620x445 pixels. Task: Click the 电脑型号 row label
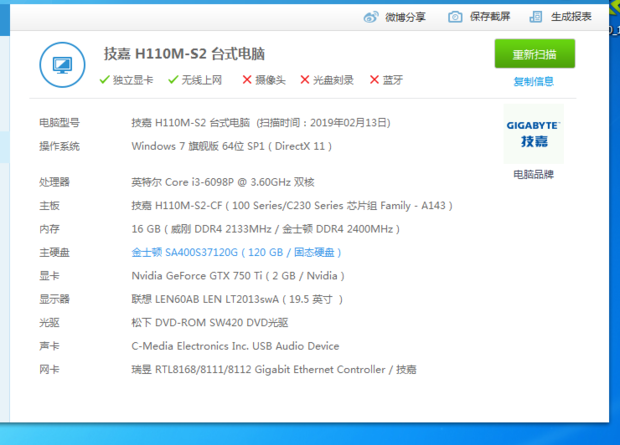(59, 123)
